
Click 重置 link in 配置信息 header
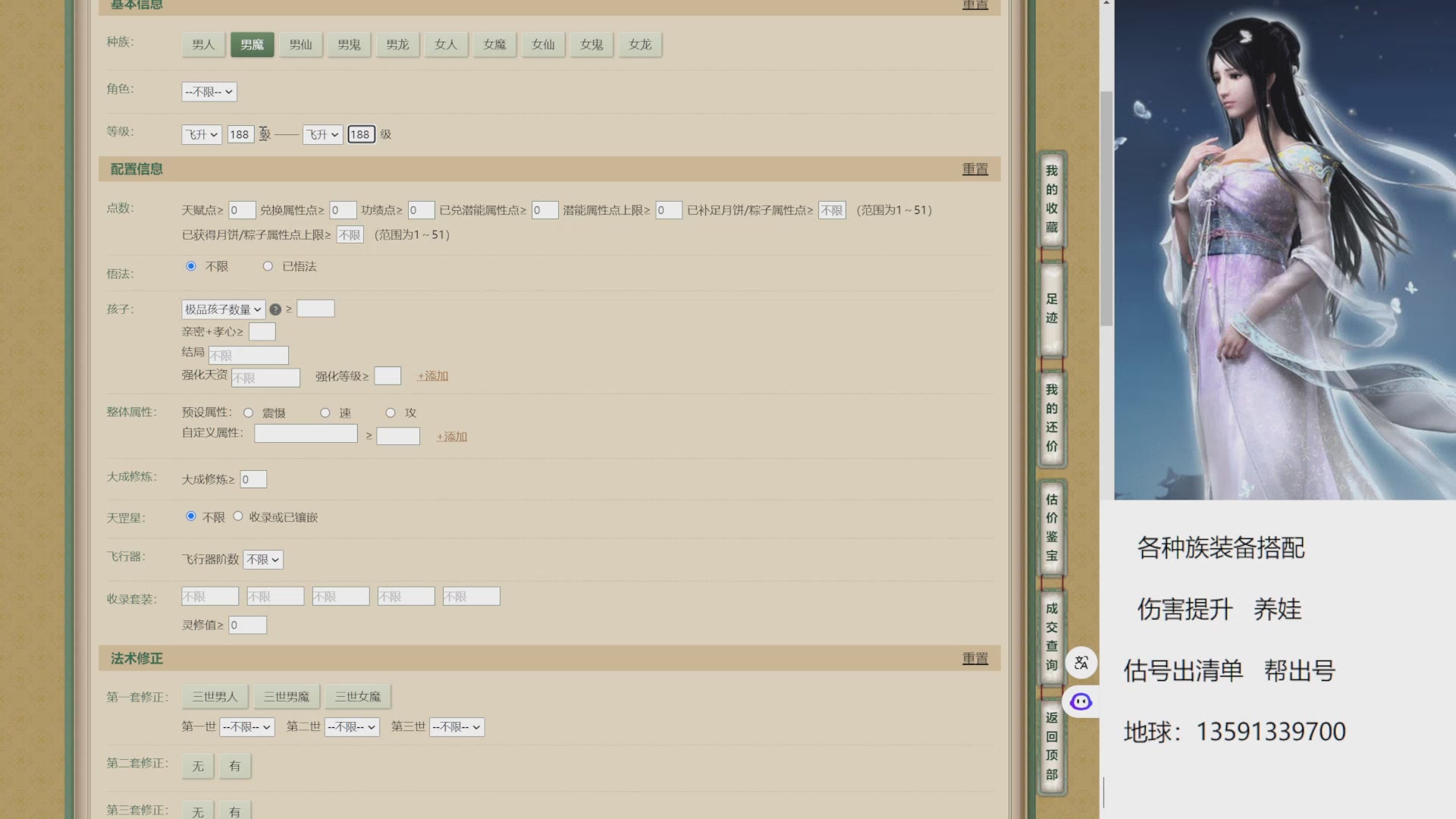(975, 169)
